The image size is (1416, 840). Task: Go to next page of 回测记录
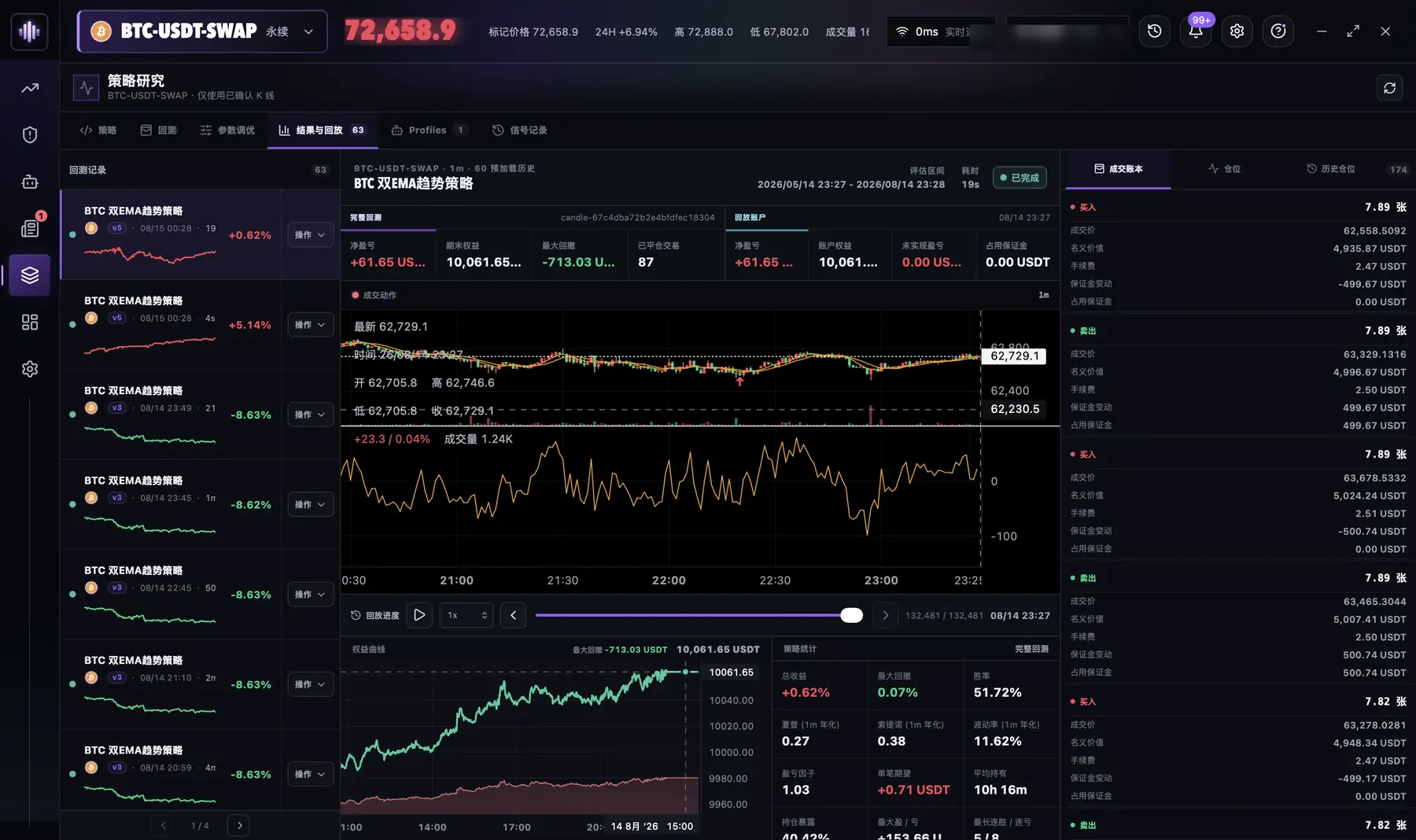(x=239, y=825)
